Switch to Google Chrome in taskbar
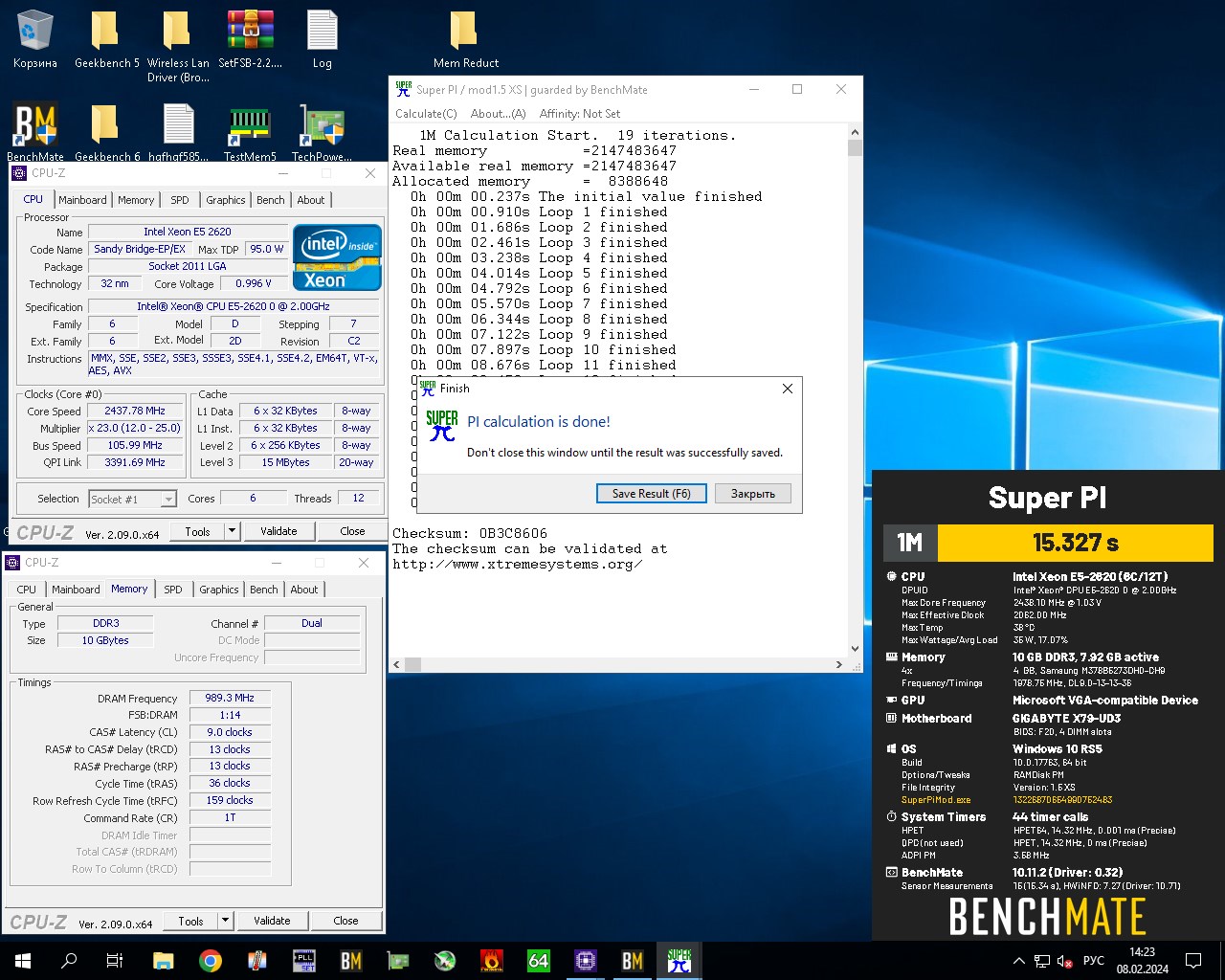 (x=210, y=961)
